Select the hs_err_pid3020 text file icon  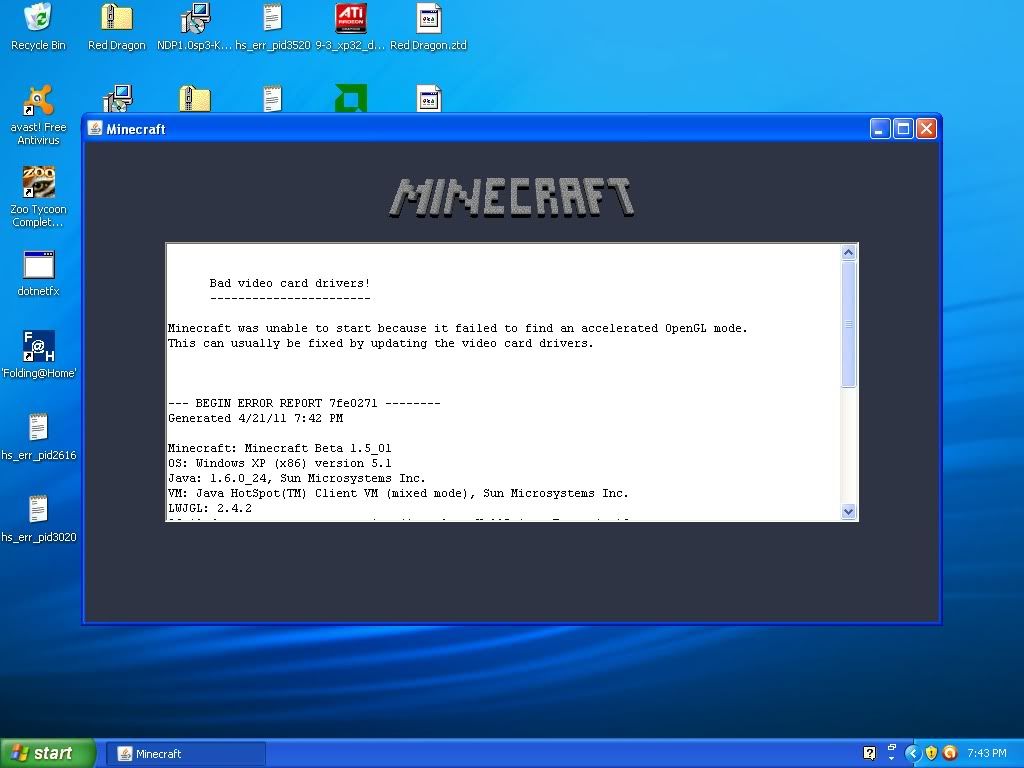click(38, 519)
